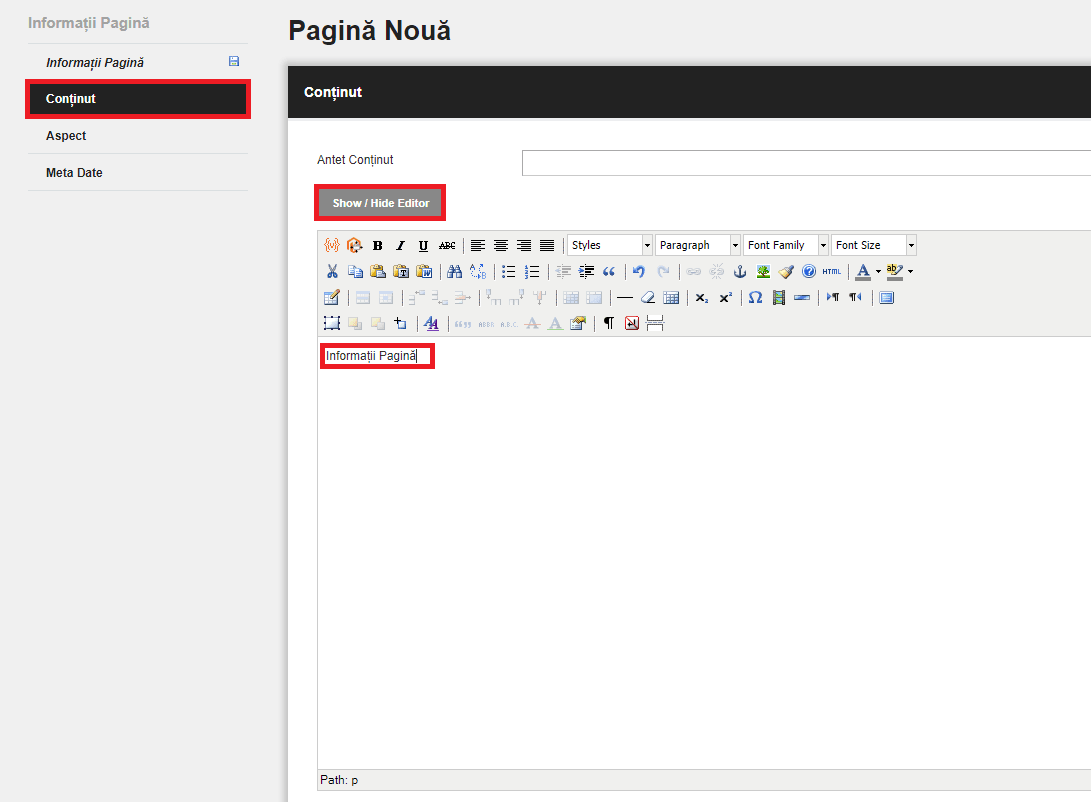Screen dimensions: 1091x802
Task: Justify text fully
Action: pyautogui.click(x=547, y=246)
